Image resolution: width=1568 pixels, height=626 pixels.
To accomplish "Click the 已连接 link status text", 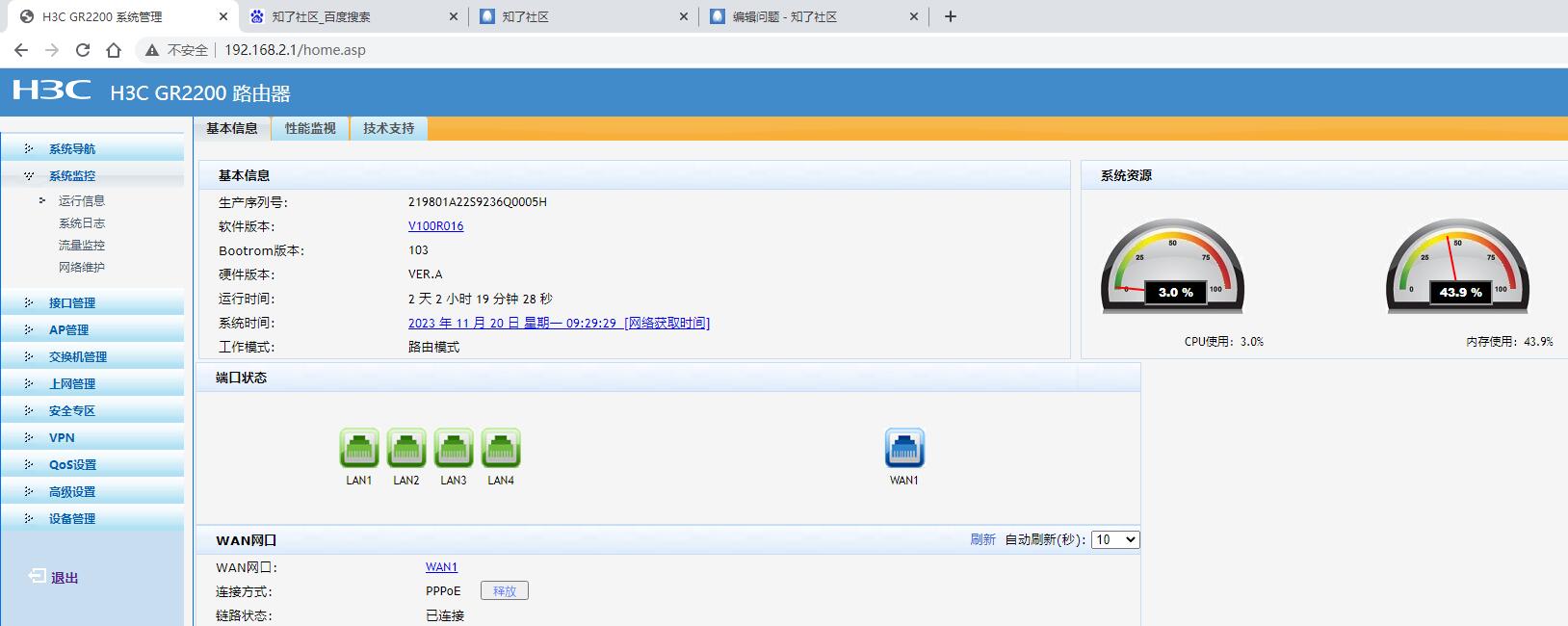I will click(445, 615).
